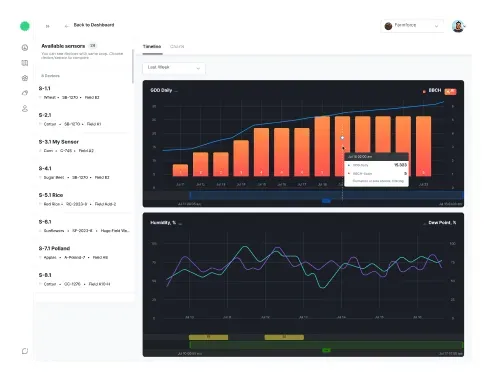Click the last orange bar in the GDD chart

[423, 146]
